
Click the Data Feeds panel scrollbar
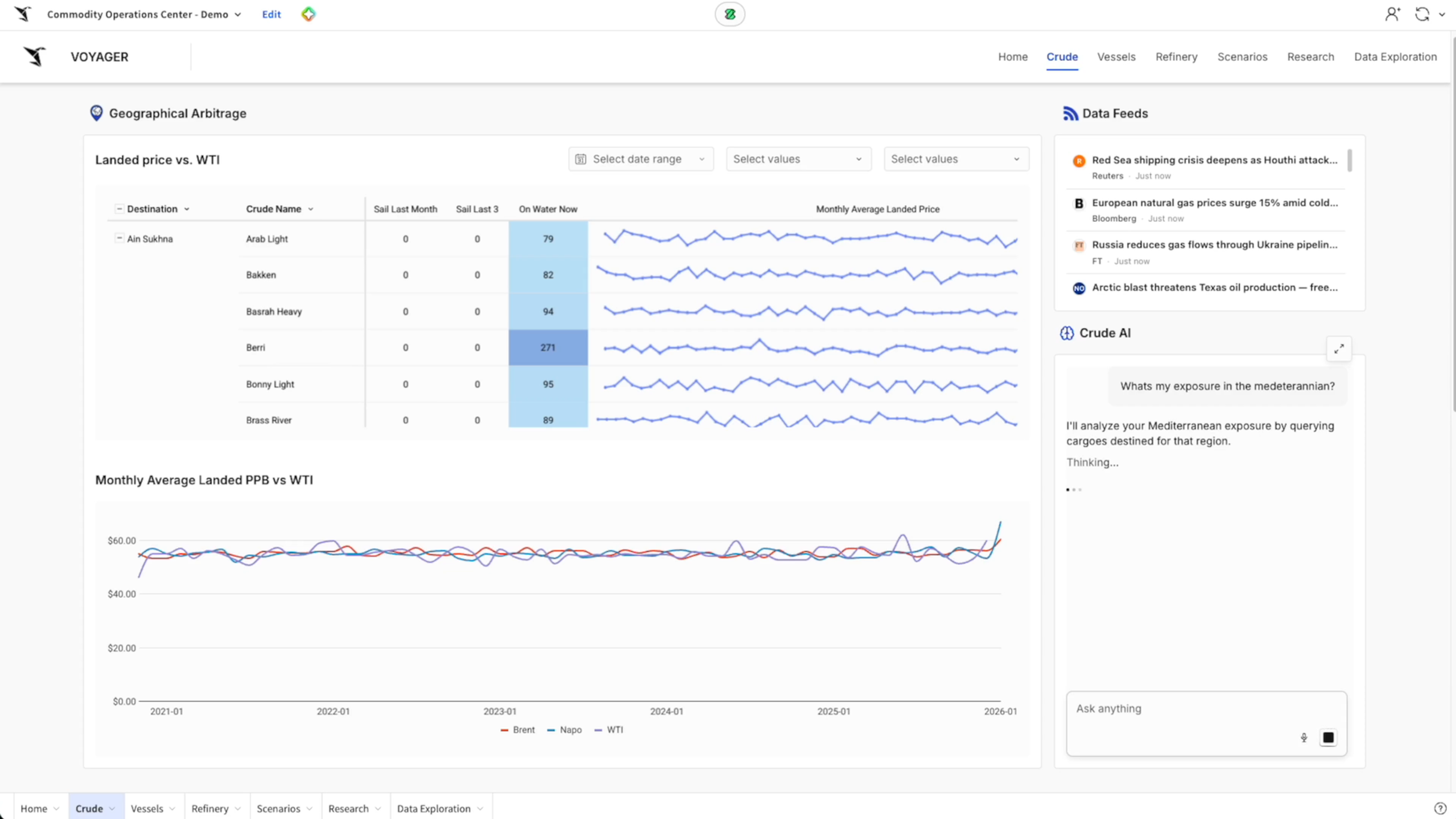[1349, 160]
